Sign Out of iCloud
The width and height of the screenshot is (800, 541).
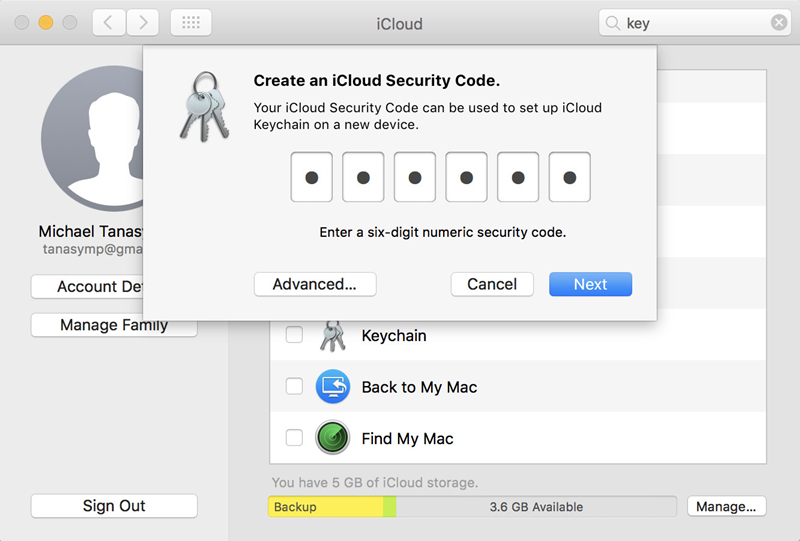114,506
